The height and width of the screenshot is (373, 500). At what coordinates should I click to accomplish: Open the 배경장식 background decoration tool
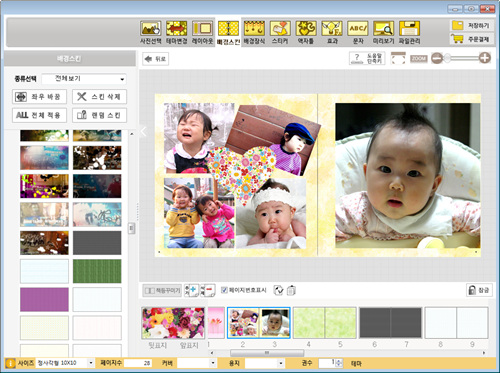point(254,32)
